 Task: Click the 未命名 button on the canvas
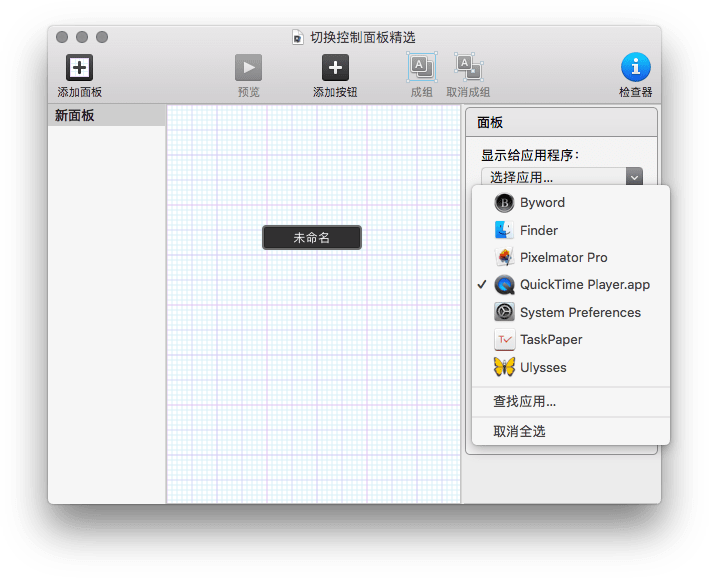click(312, 238)
